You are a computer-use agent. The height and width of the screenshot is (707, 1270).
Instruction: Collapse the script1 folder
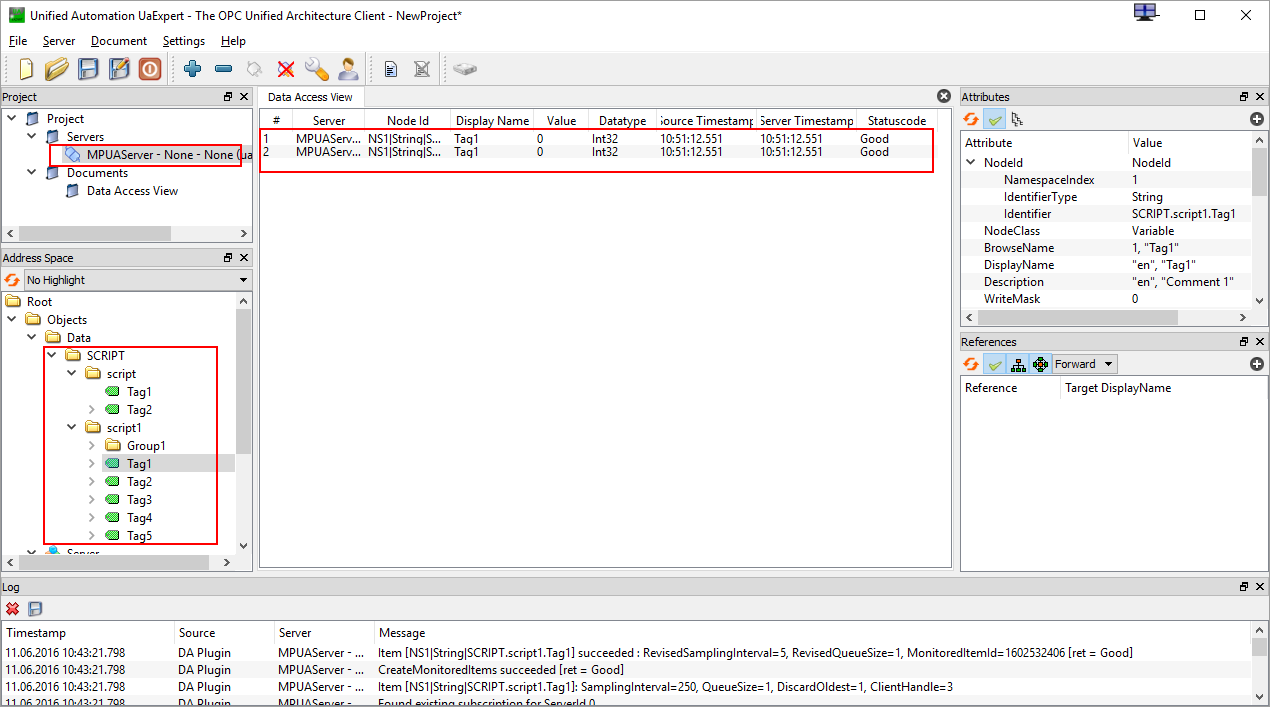(71, 428)
